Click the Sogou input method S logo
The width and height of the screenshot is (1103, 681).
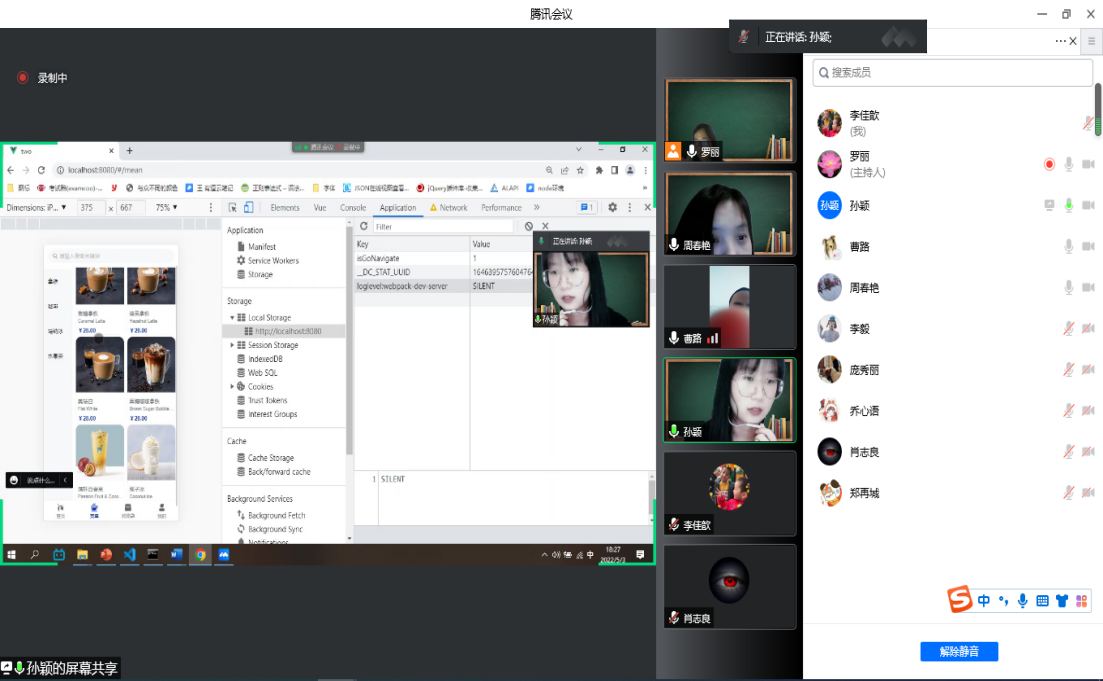(960, 600)
